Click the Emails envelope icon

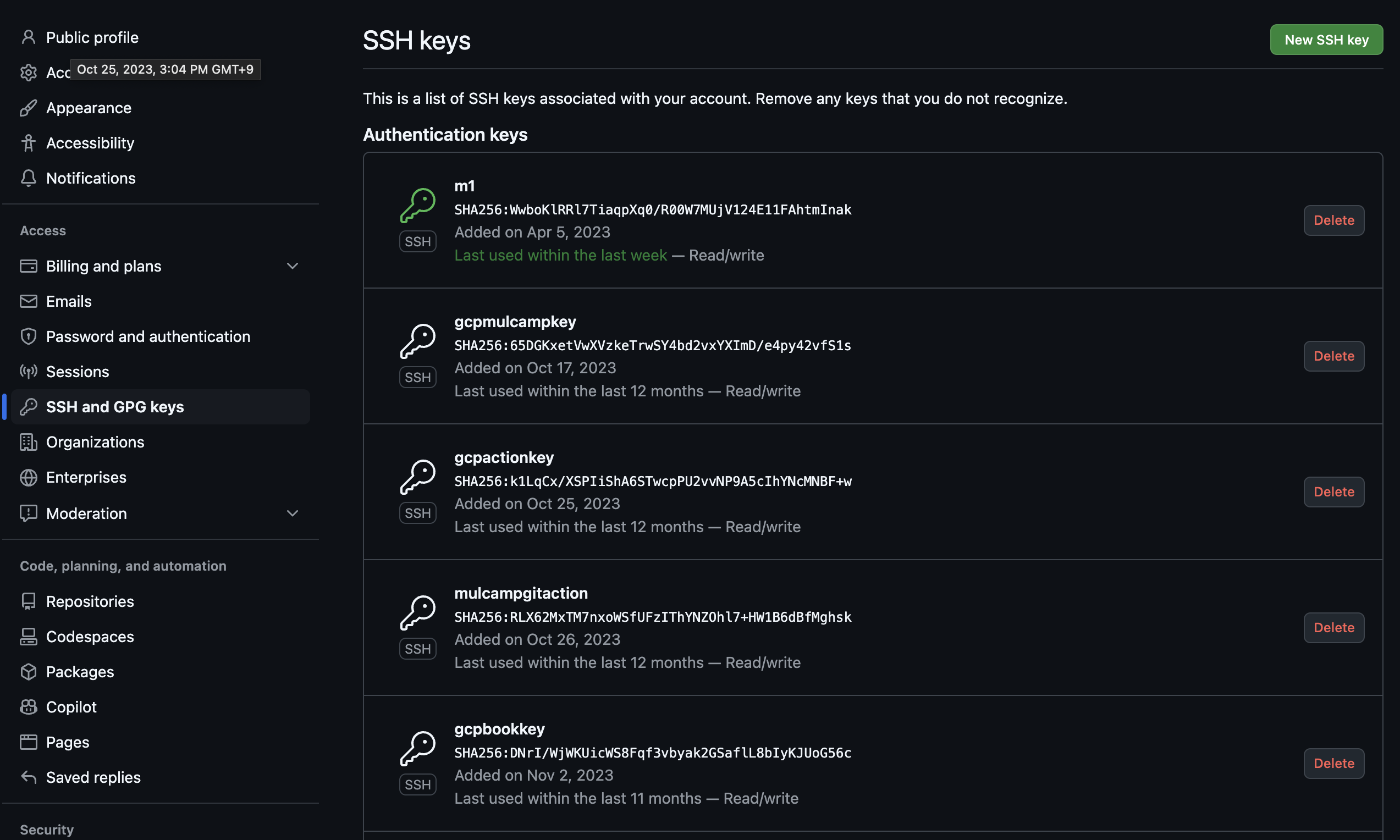(28, 301)
